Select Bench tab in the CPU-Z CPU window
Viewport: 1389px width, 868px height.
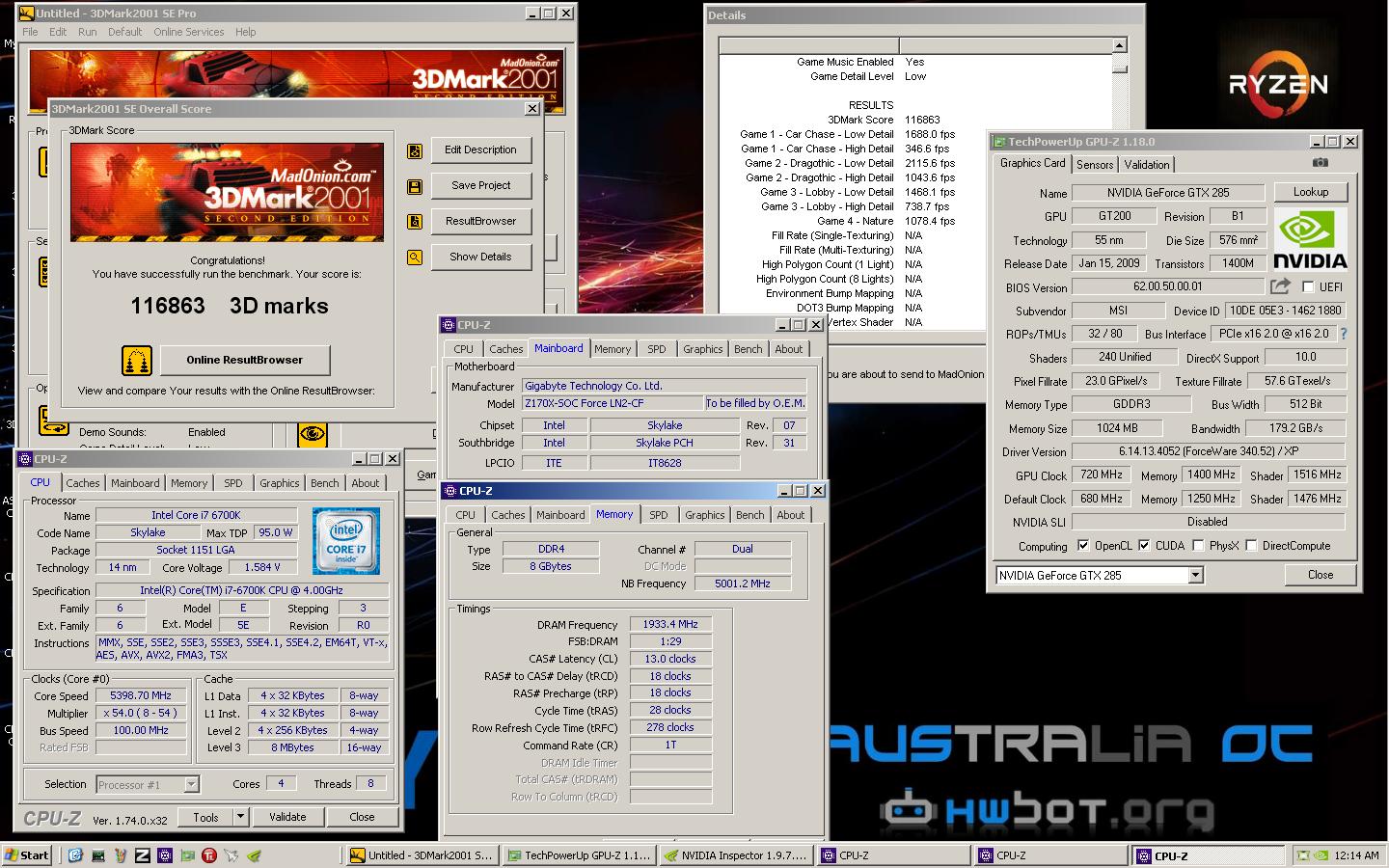(x=325, y=483)
